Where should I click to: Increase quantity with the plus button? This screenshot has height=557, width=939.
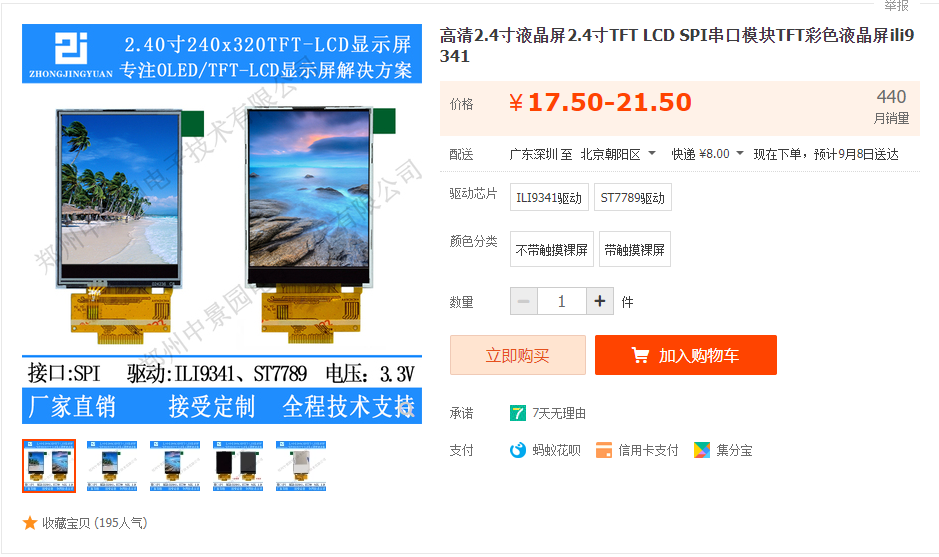click(x=600, y=301)
